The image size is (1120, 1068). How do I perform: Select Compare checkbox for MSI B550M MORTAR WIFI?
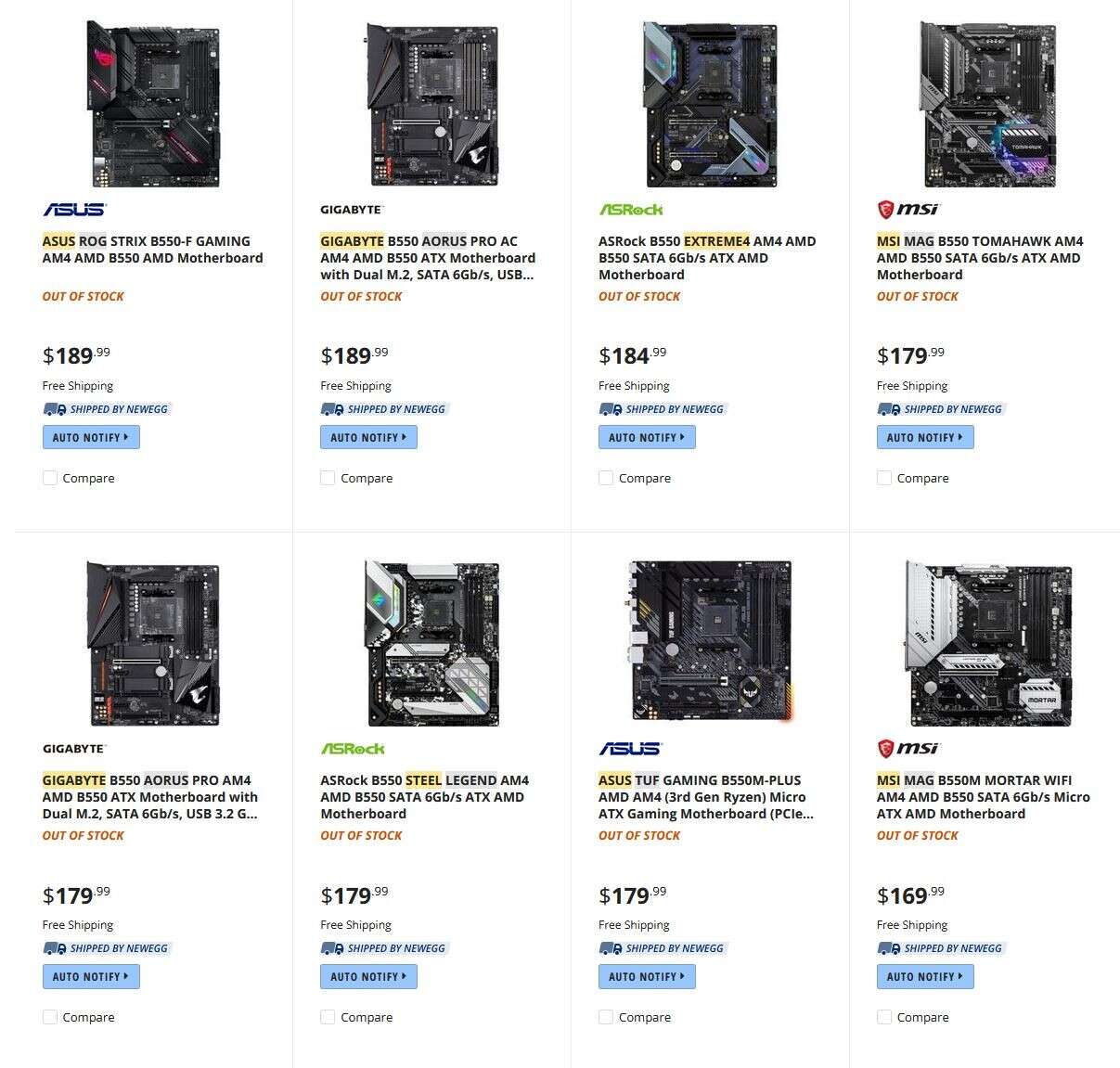pyautogui.click(x=884, y=1017)
